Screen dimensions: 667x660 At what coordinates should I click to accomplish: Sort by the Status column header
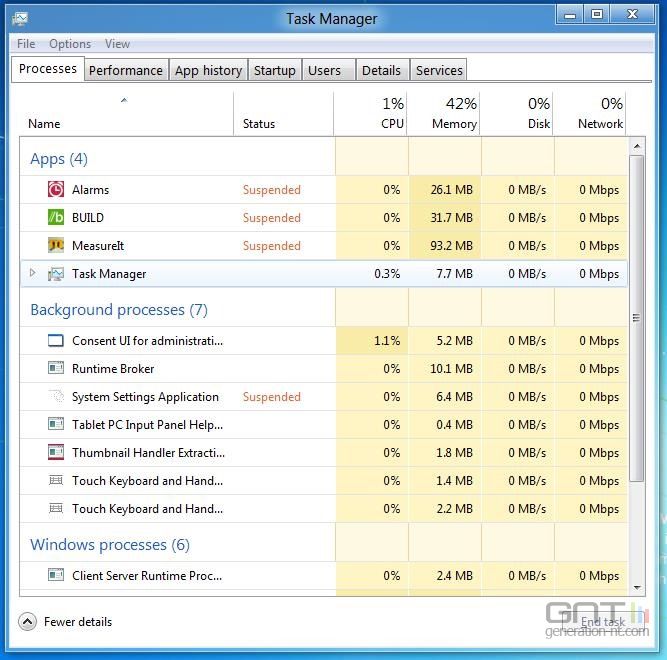coord(283,114)
